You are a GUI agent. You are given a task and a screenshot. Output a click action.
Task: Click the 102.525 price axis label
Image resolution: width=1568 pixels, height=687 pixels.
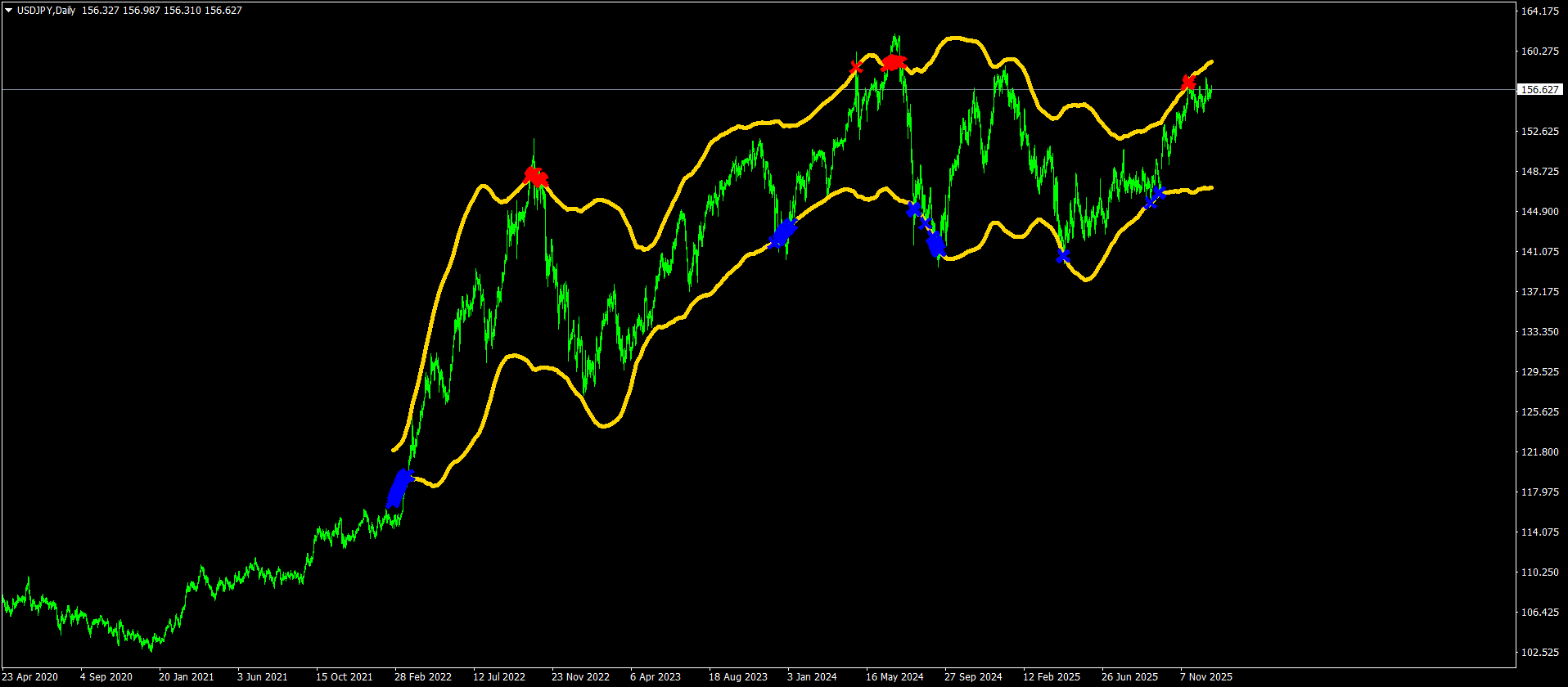1539,653
